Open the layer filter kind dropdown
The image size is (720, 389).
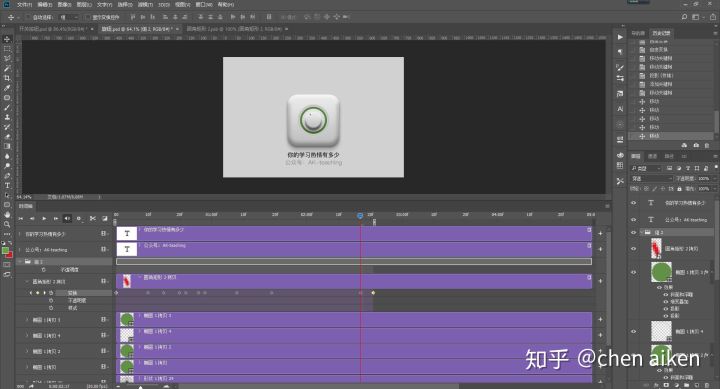click(x=646, y=169)
